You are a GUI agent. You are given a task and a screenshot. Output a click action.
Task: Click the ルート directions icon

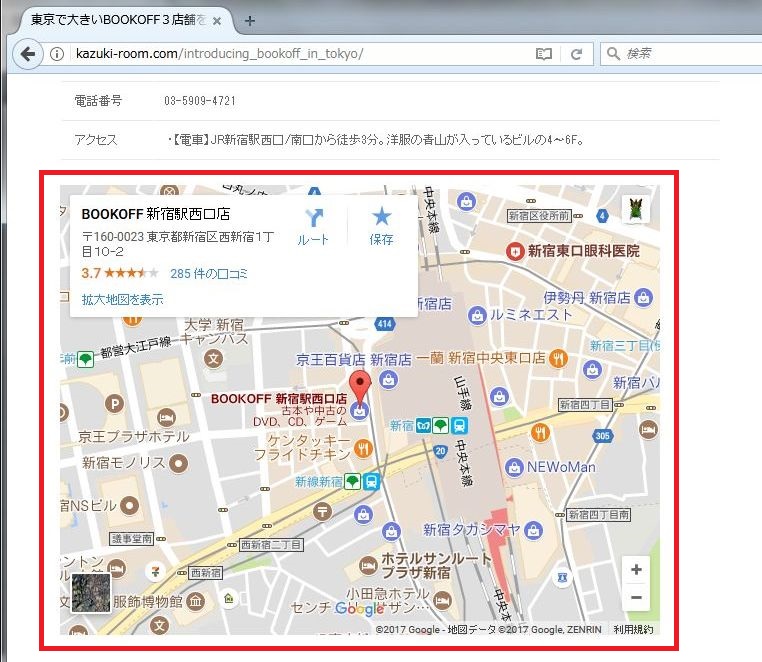click(314, 218)
